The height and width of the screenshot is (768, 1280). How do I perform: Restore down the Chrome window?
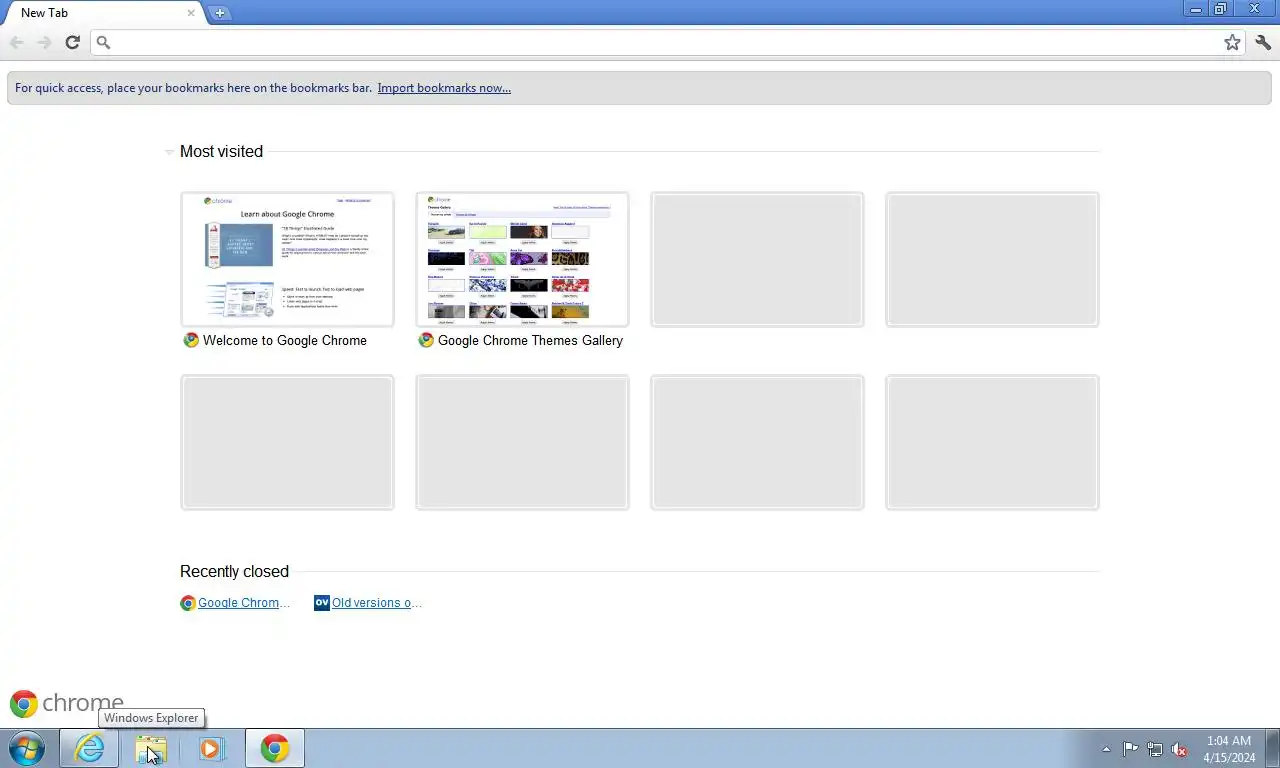[x=1220, y=9]
